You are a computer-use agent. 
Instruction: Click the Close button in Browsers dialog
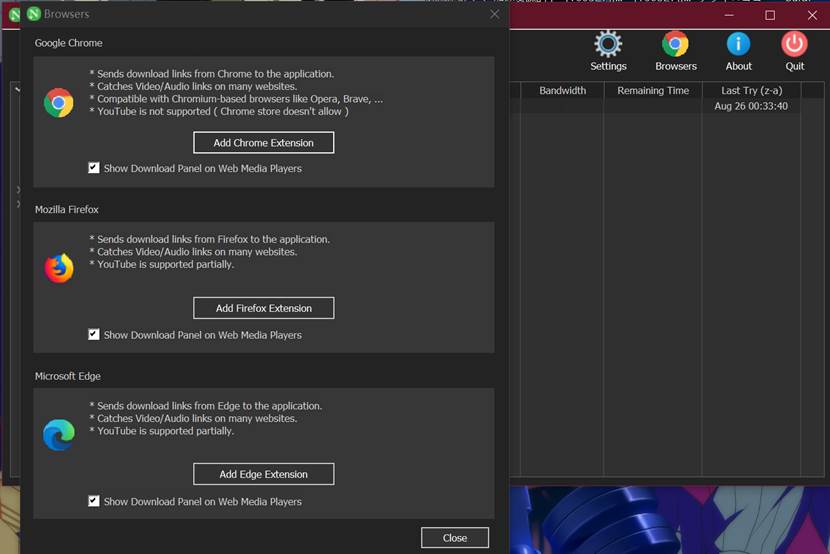(455, 538)
